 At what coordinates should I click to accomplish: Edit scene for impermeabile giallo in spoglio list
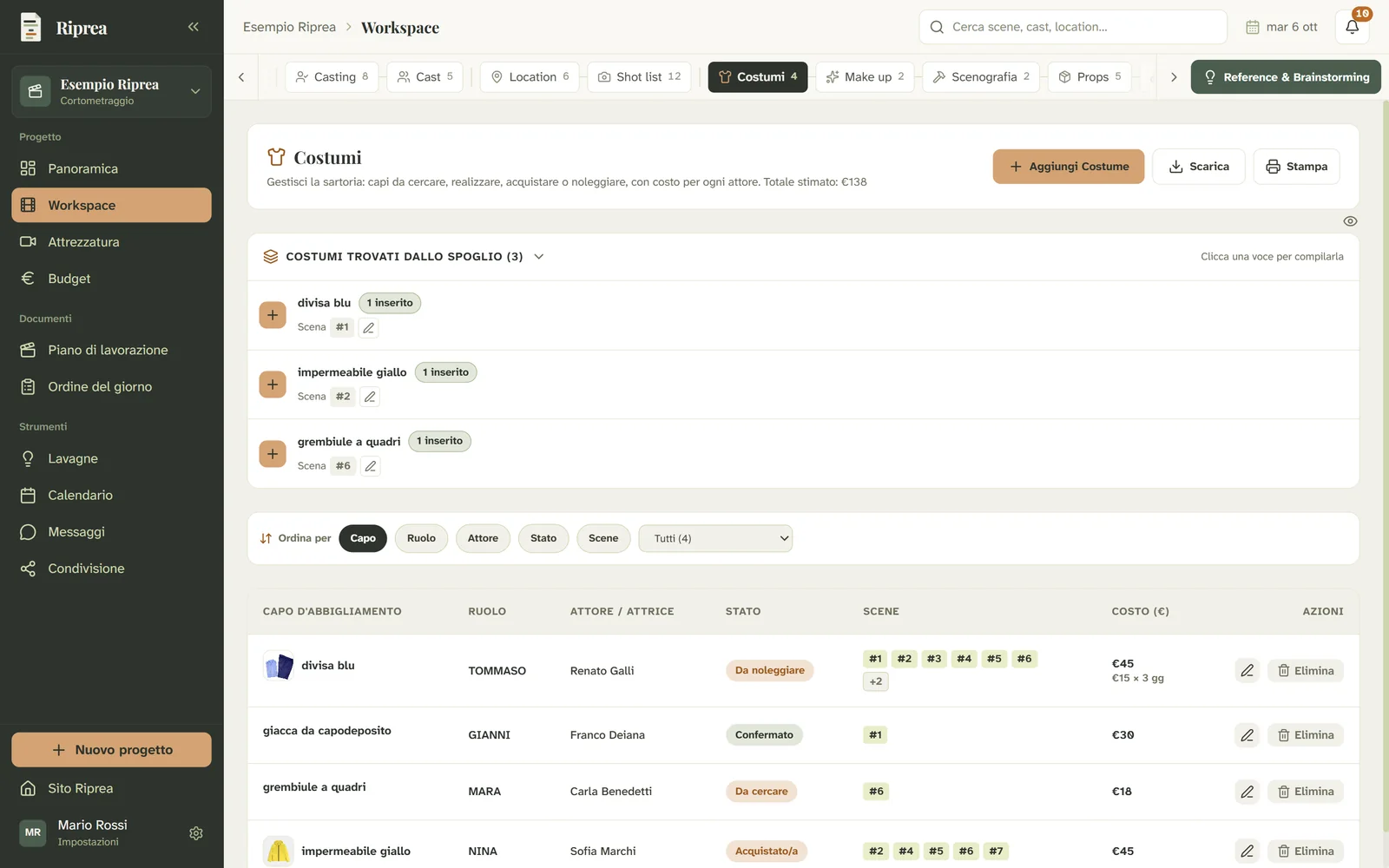point(370,397)
